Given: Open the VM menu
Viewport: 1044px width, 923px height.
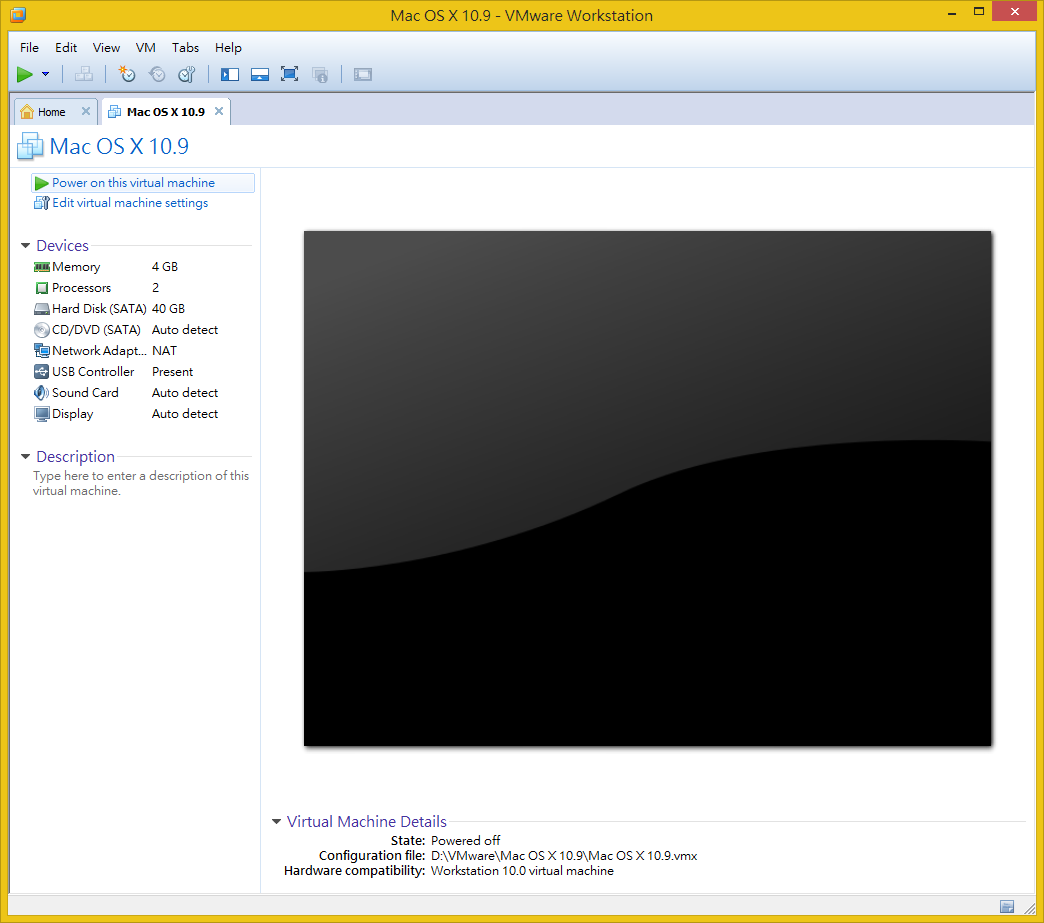Looking at the screenshot, I should click(x=146, y=47).
